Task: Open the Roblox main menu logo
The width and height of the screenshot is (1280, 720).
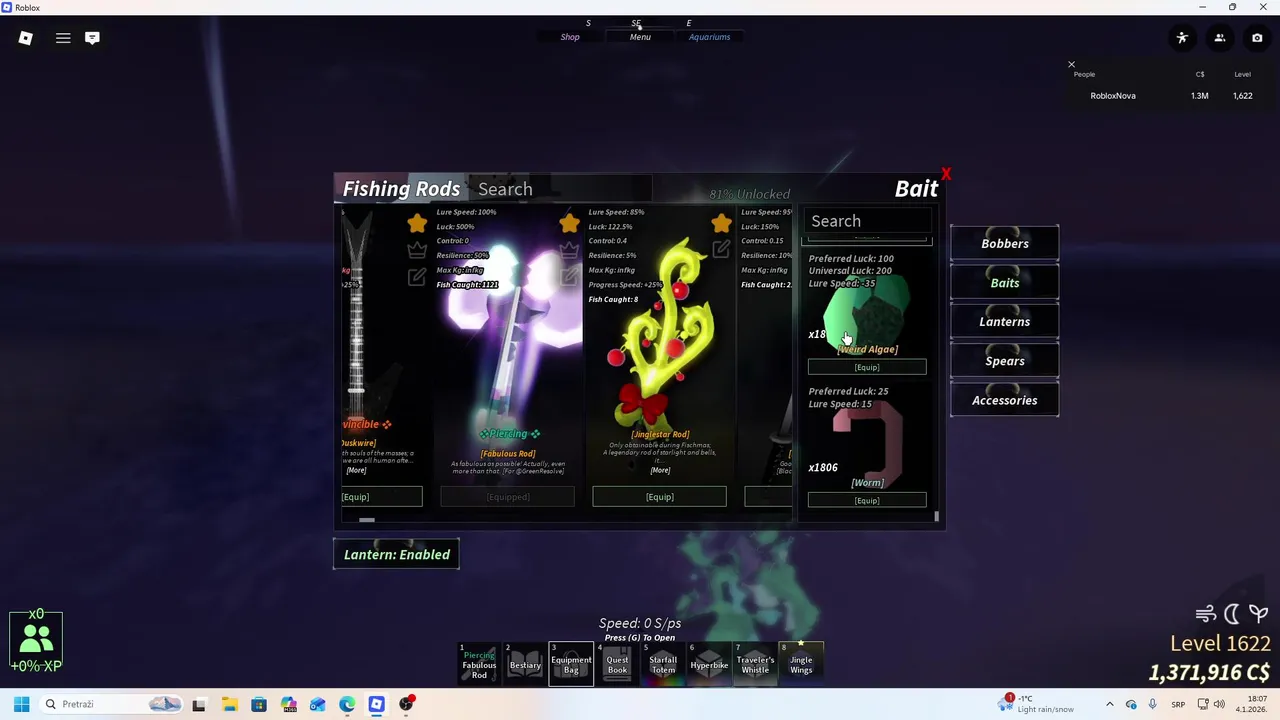Action: coord(26,38)
